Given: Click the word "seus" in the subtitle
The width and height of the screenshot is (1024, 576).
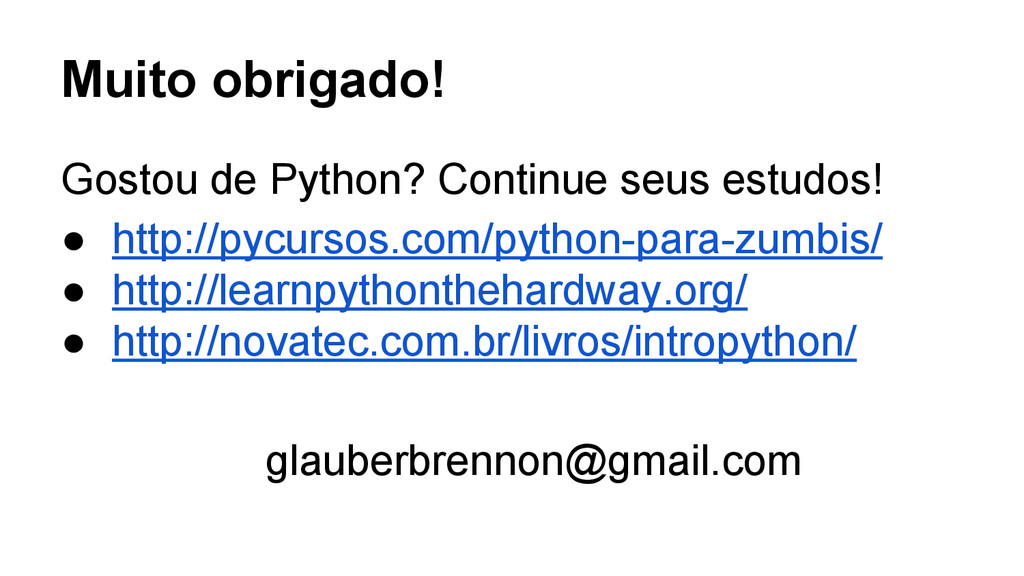Looking at the screenshot, I should [664, 181].
